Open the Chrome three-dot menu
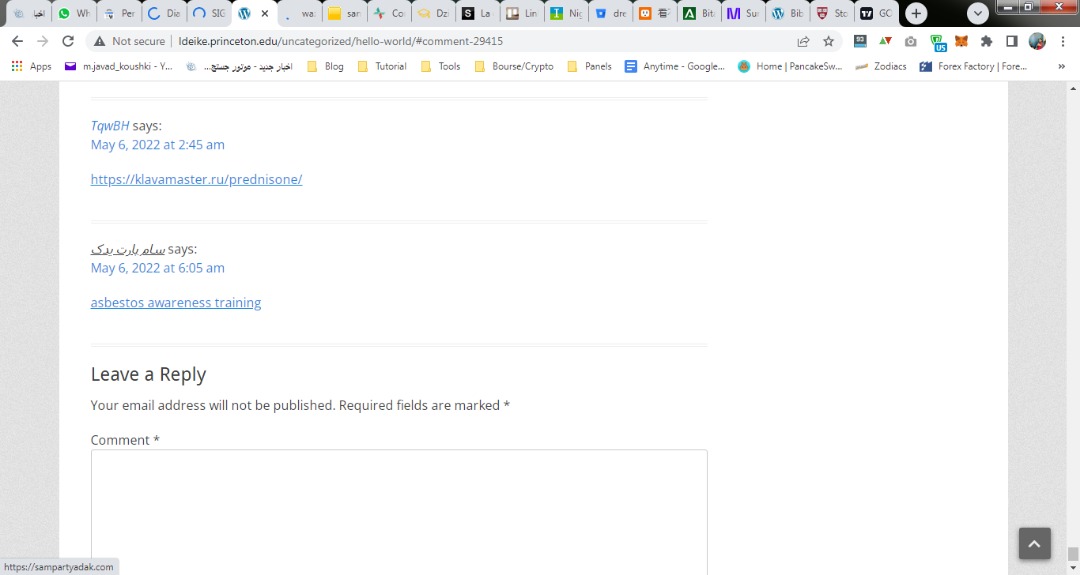This screenshot has width=1080, height=575. (x=1063, y=41)
